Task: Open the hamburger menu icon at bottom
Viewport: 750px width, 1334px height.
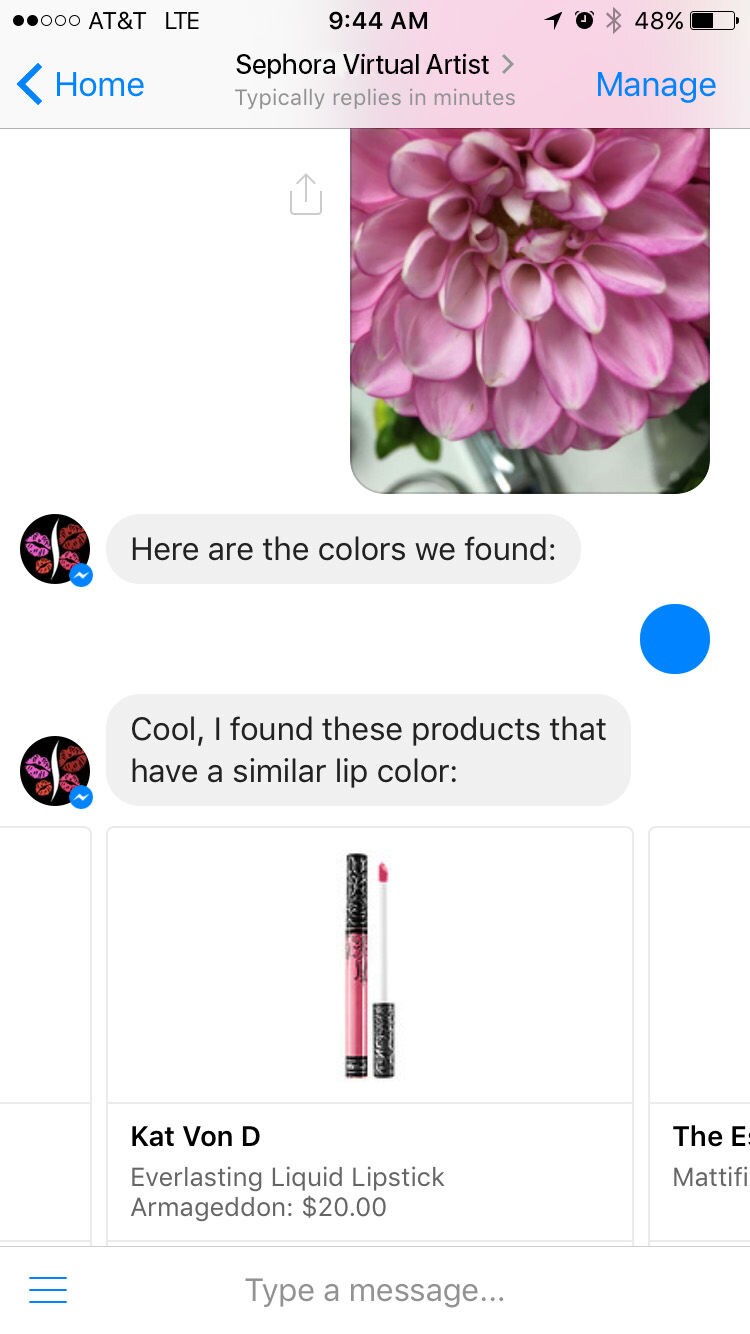Action: (48, 1290)
